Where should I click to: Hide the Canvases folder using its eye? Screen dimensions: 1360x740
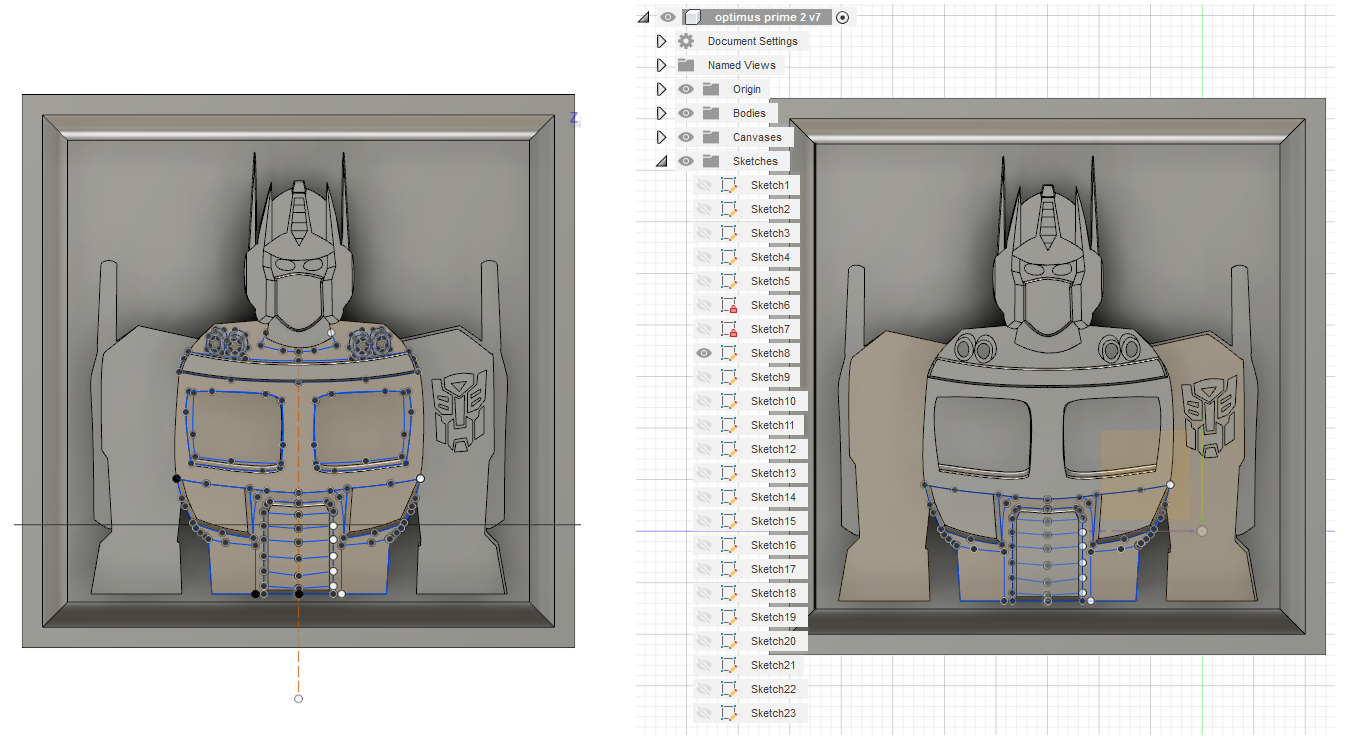[686, 137]
